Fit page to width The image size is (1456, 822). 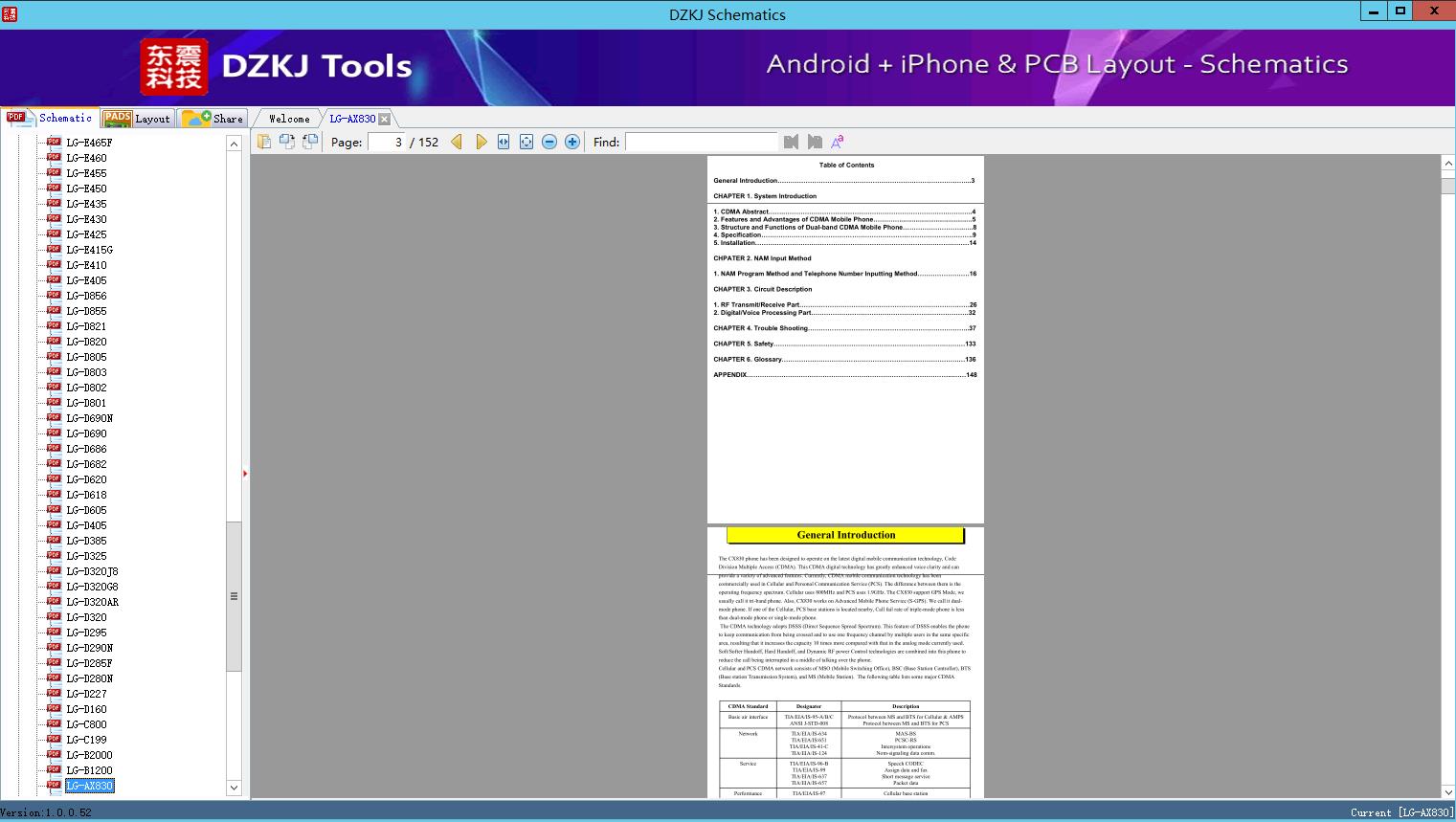coord(504,142)
